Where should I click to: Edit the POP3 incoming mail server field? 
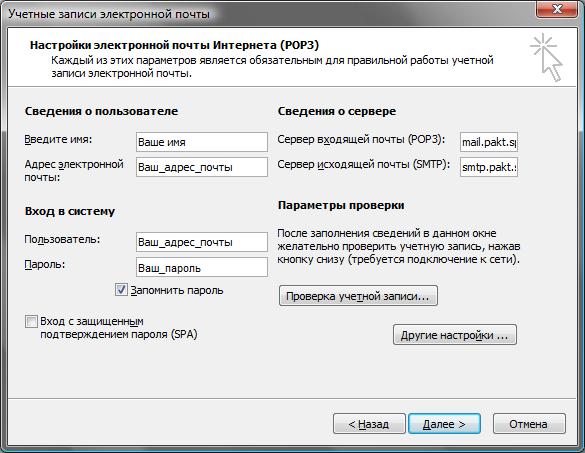(489, 142)
